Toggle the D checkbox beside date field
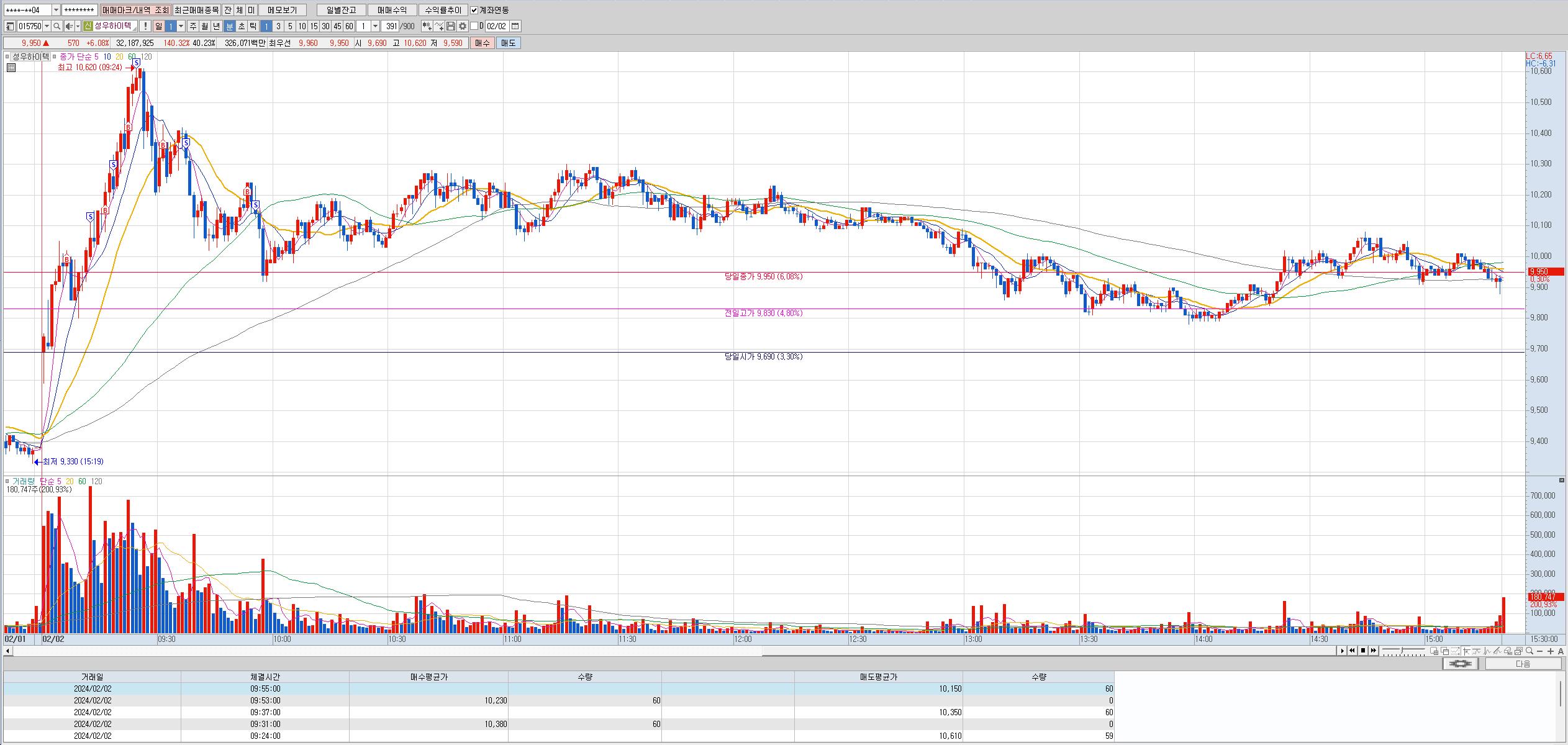 (x=474, y=26)
